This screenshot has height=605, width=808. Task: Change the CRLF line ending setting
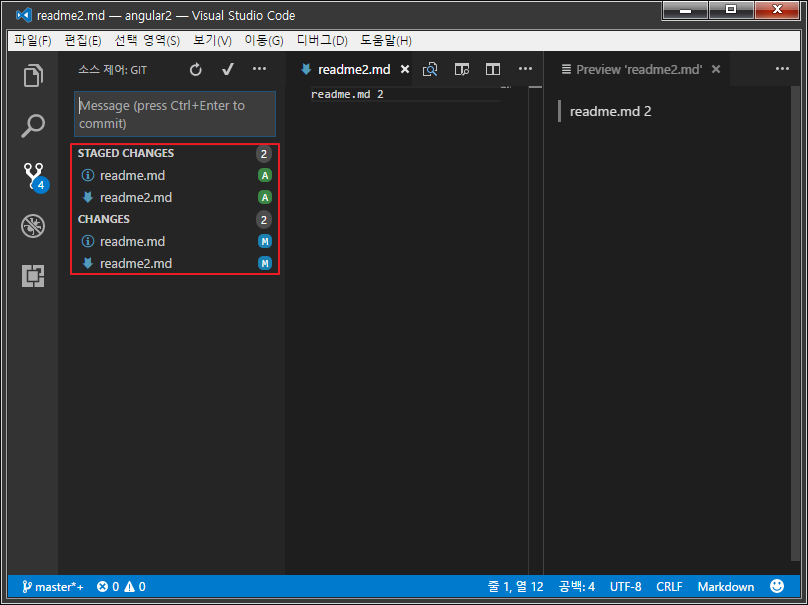point(669,587)
